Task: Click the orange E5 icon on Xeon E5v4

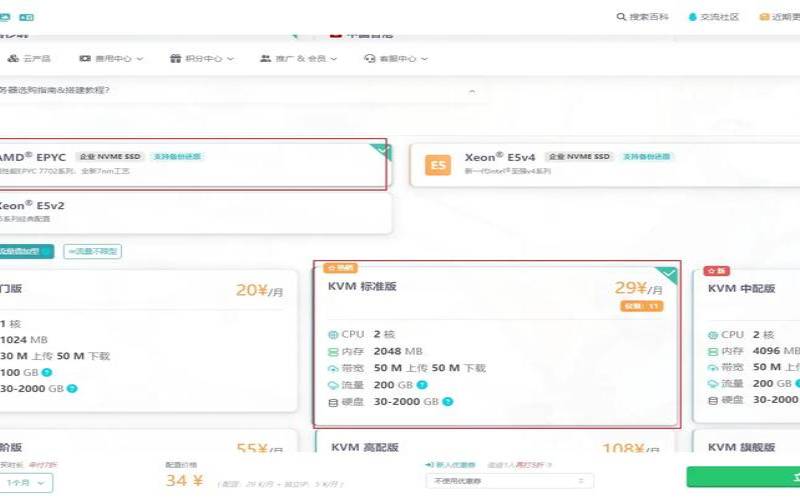Action: [x=438, y=165]
